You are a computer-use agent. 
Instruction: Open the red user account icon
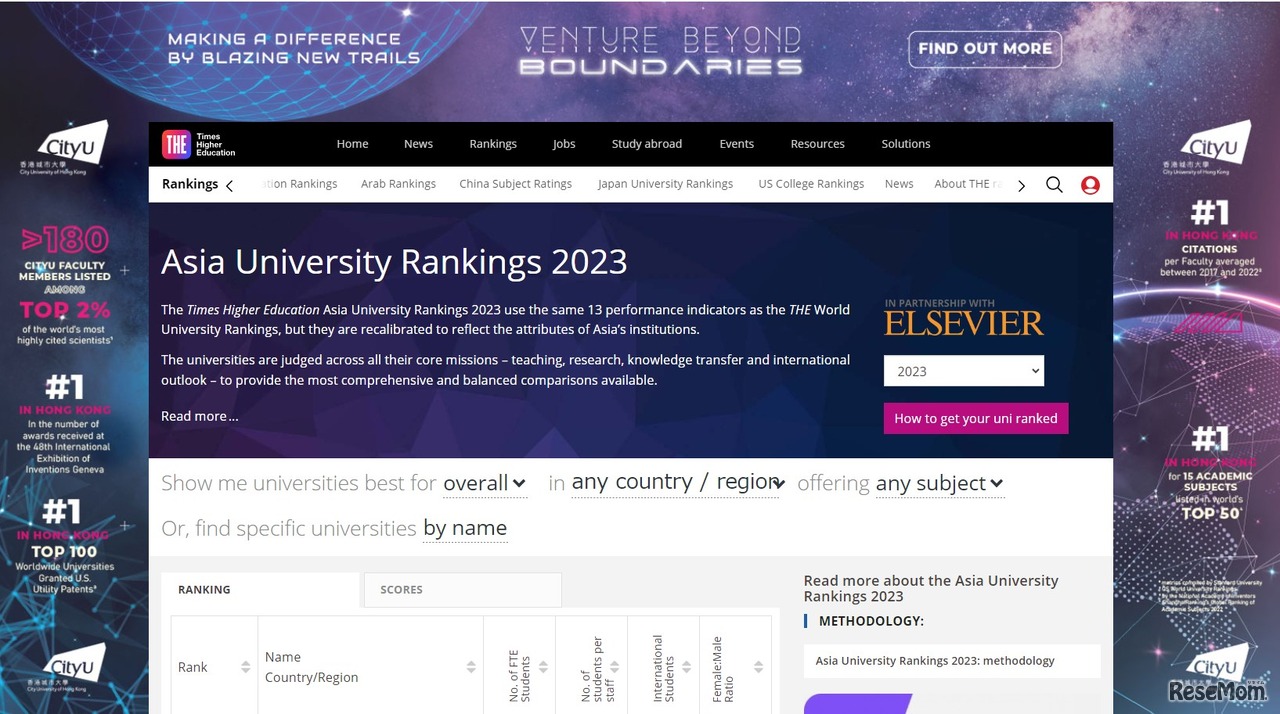coord(1090,185)
